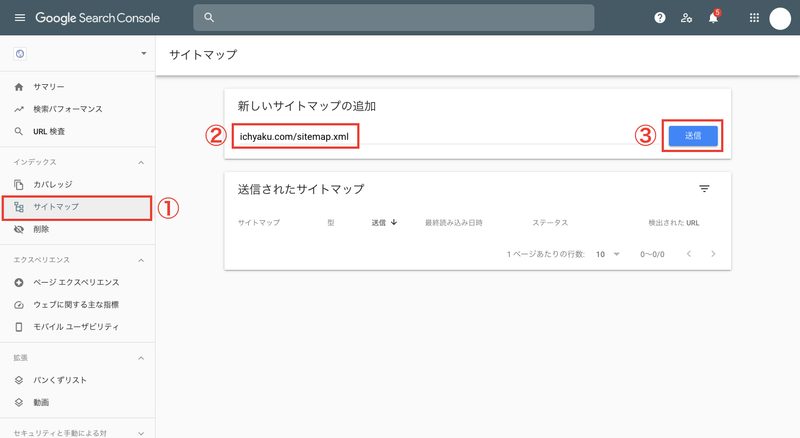Screen dimensions: 800x438
Task: Click trend icon beside 検索パフォーマンス
Action: tap(19, 109)
